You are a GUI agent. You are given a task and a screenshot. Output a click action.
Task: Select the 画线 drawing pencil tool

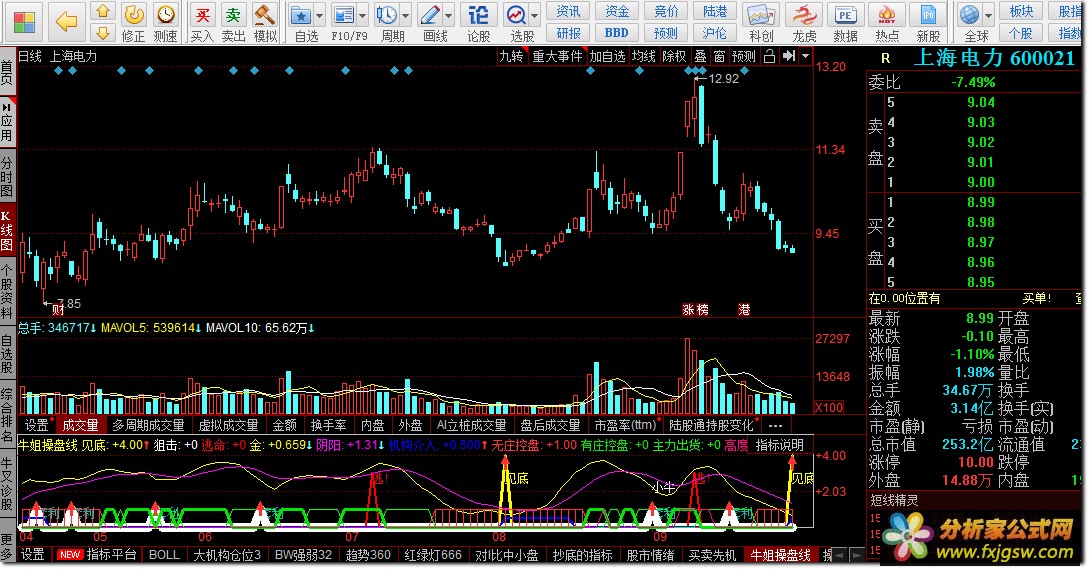430,15
